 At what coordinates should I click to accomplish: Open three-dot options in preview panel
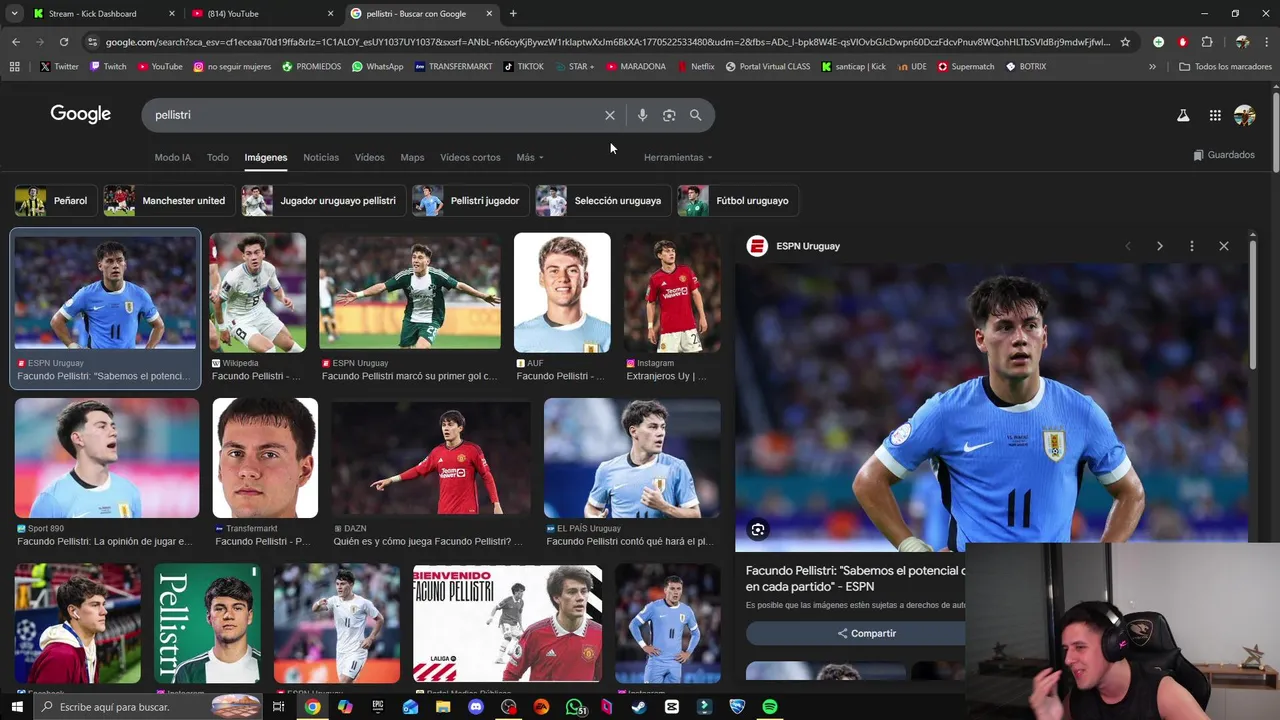point(1191,246)
